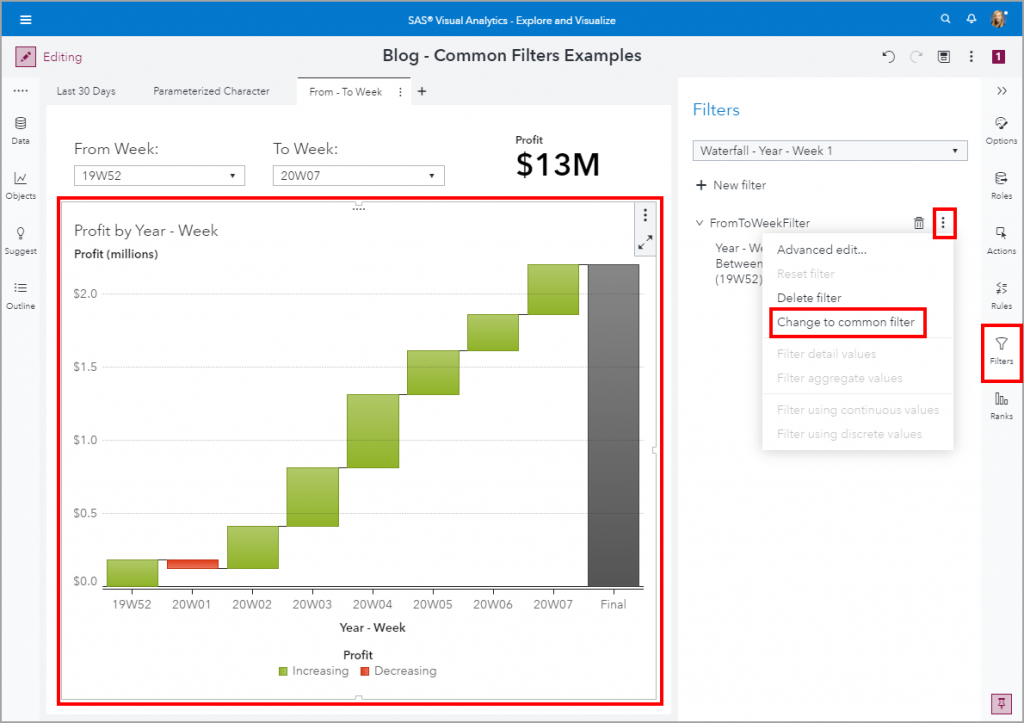Viewport: 1024px width, 723px height.
Task: Toggle Editing mode with the pencil
Action: pos(24,56)
